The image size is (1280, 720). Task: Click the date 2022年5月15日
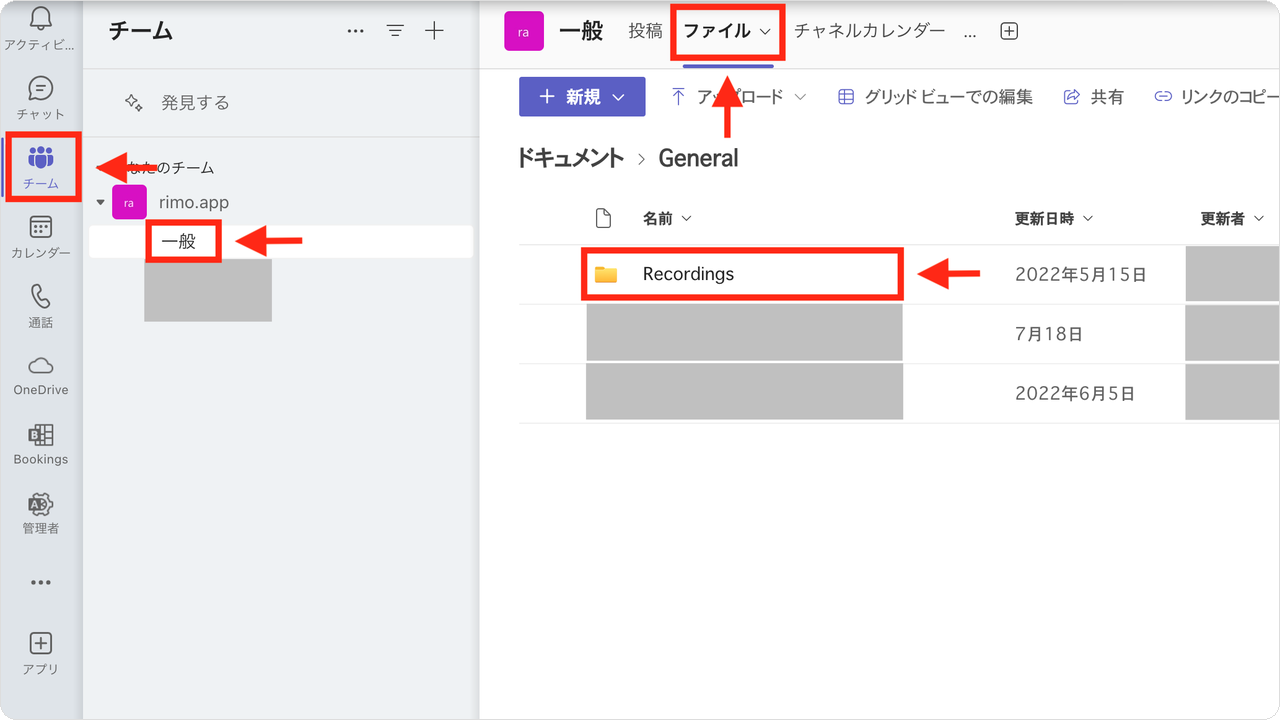click(x=1081, y=274)
